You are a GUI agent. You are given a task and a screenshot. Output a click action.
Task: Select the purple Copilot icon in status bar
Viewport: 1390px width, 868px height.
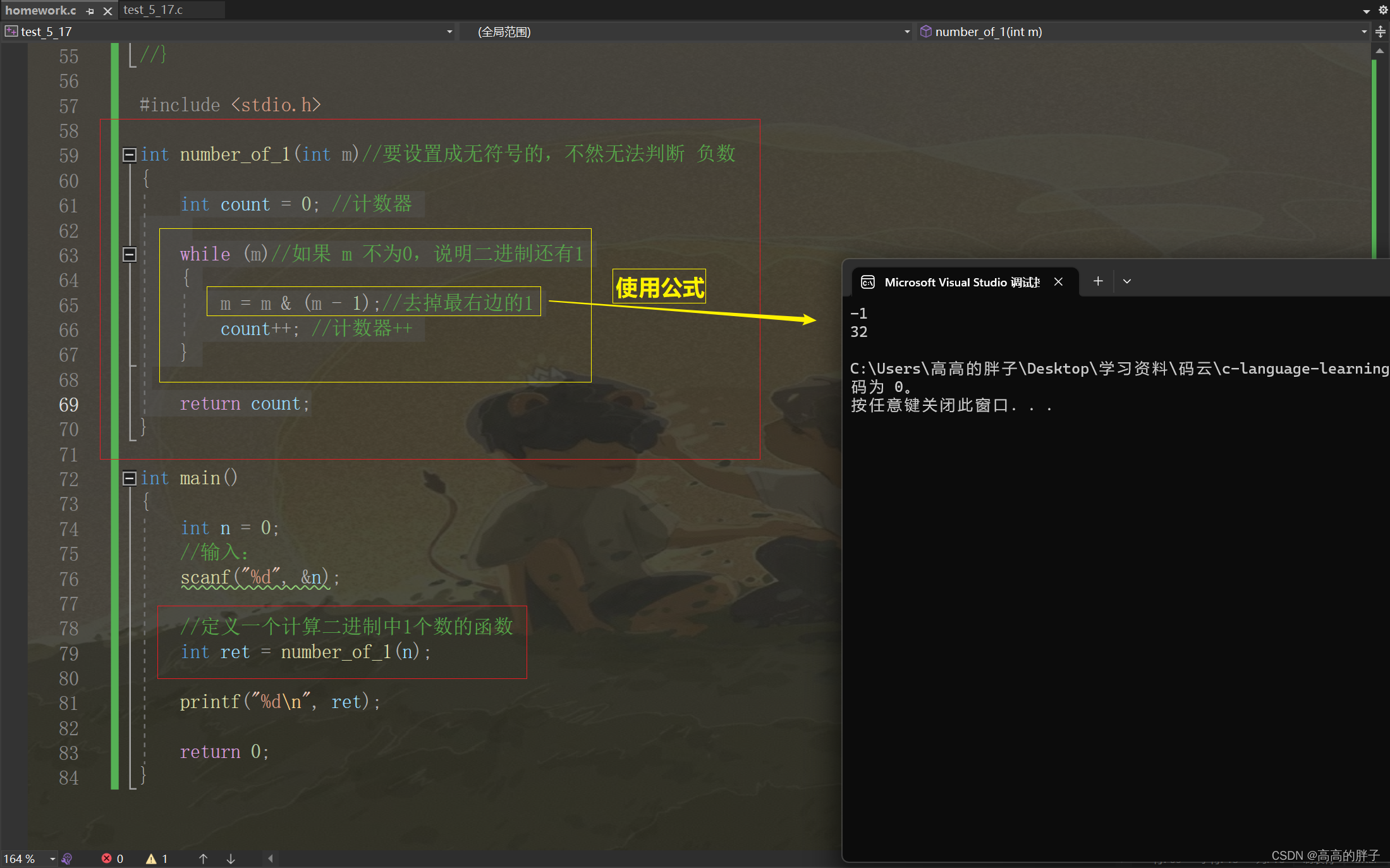click(68, 858)
